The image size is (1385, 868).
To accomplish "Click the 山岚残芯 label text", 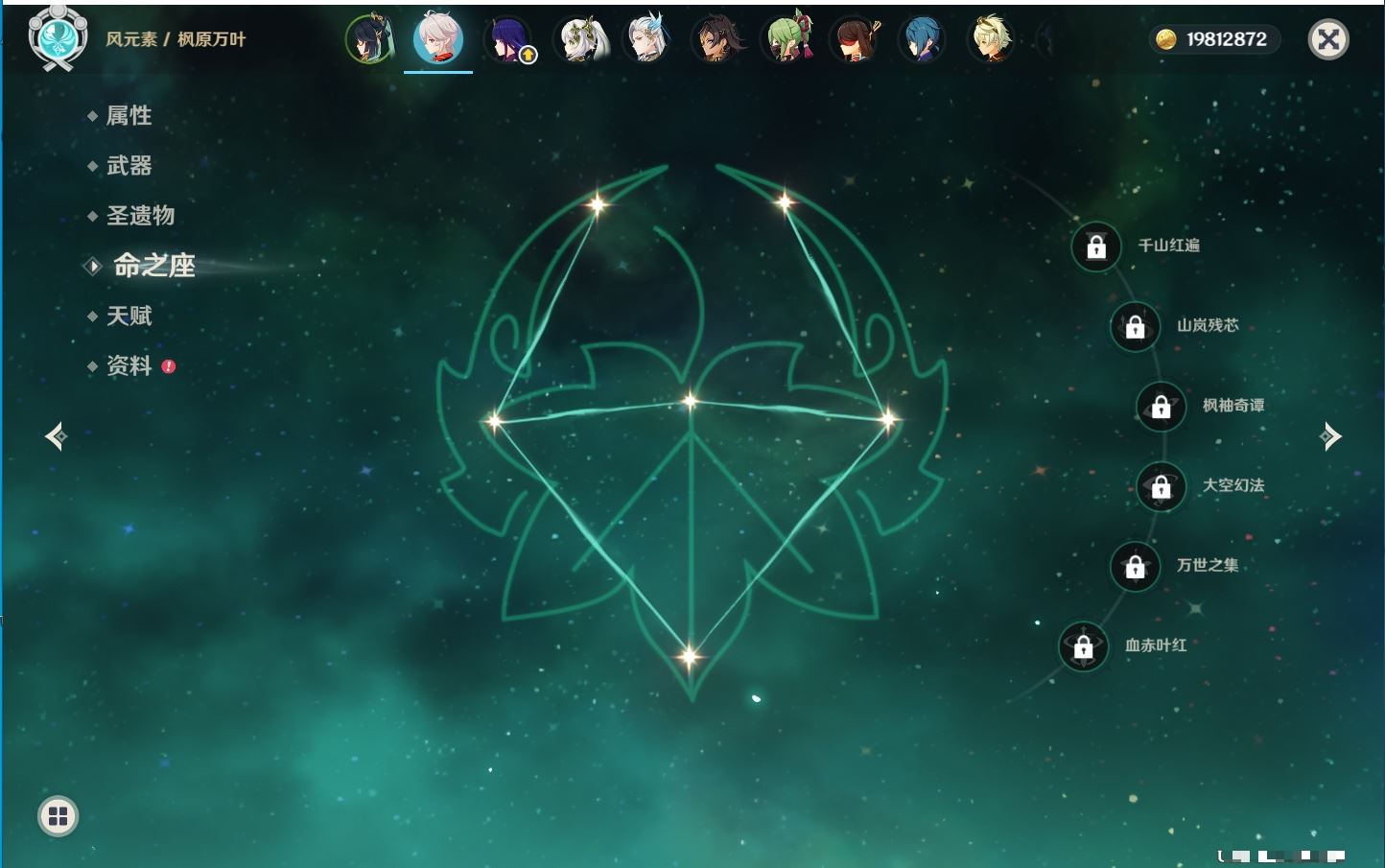I will [1208, 325].
